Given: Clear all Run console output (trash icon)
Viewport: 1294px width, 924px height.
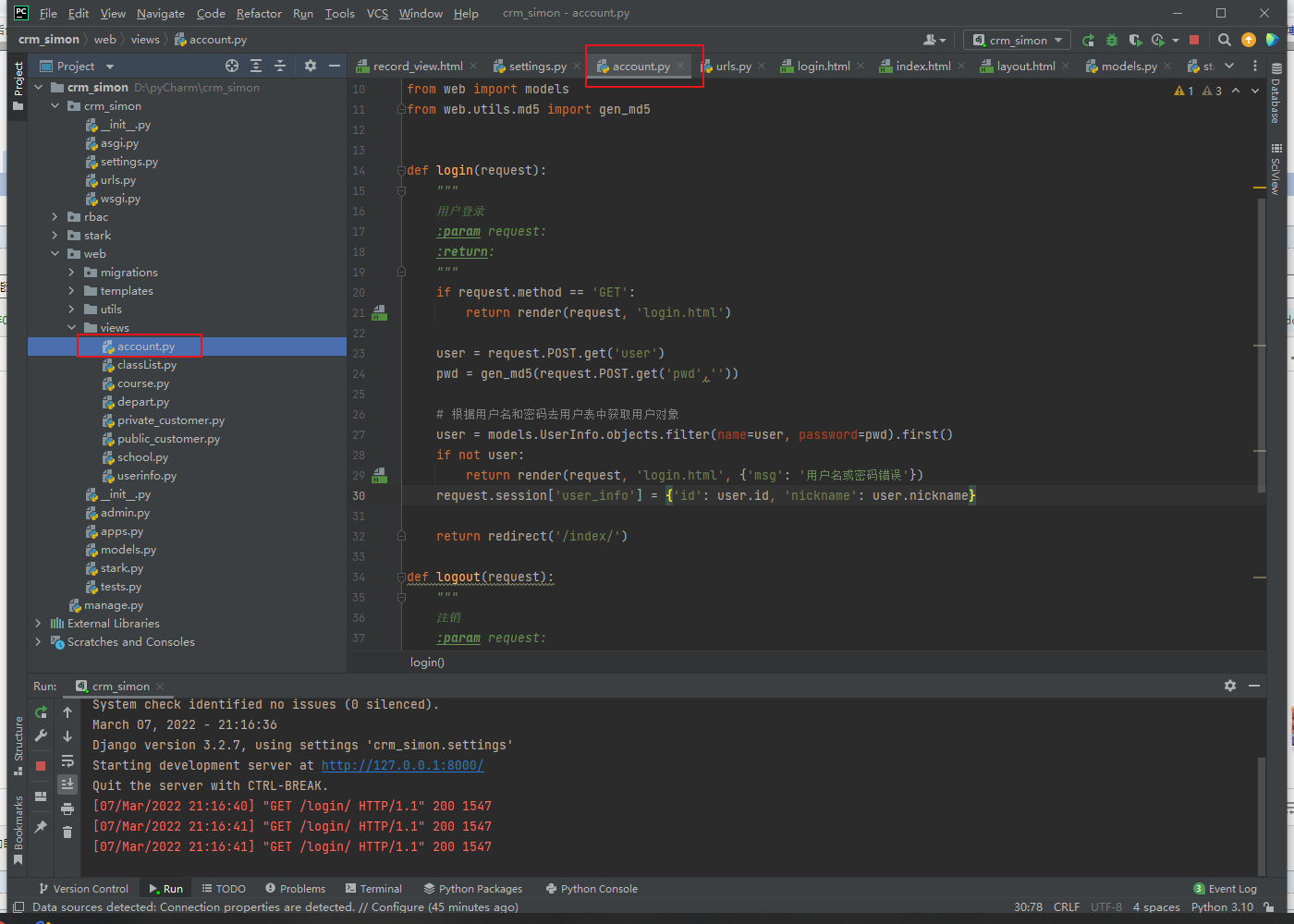Looking at the screenshot, I should click(67, 833).
